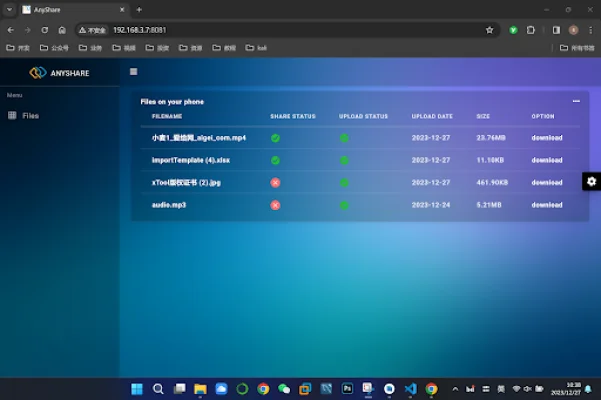
Task: Reload the page
Action: point(44,30)
